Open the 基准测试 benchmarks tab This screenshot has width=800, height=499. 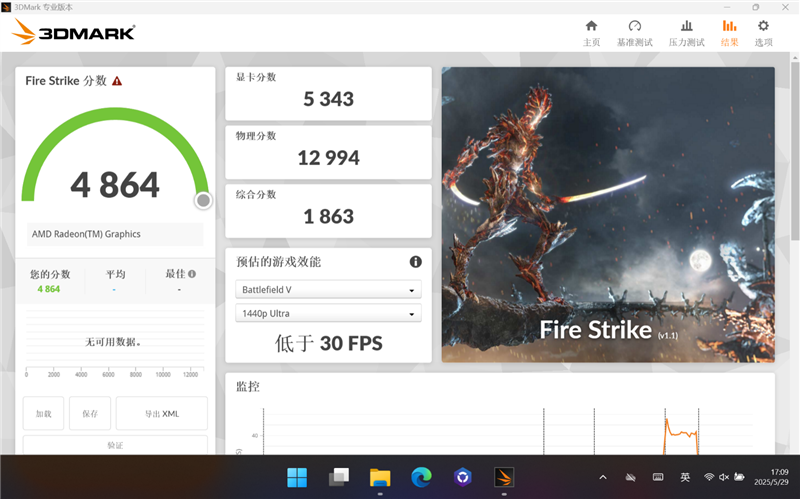[x=635, y=33]
